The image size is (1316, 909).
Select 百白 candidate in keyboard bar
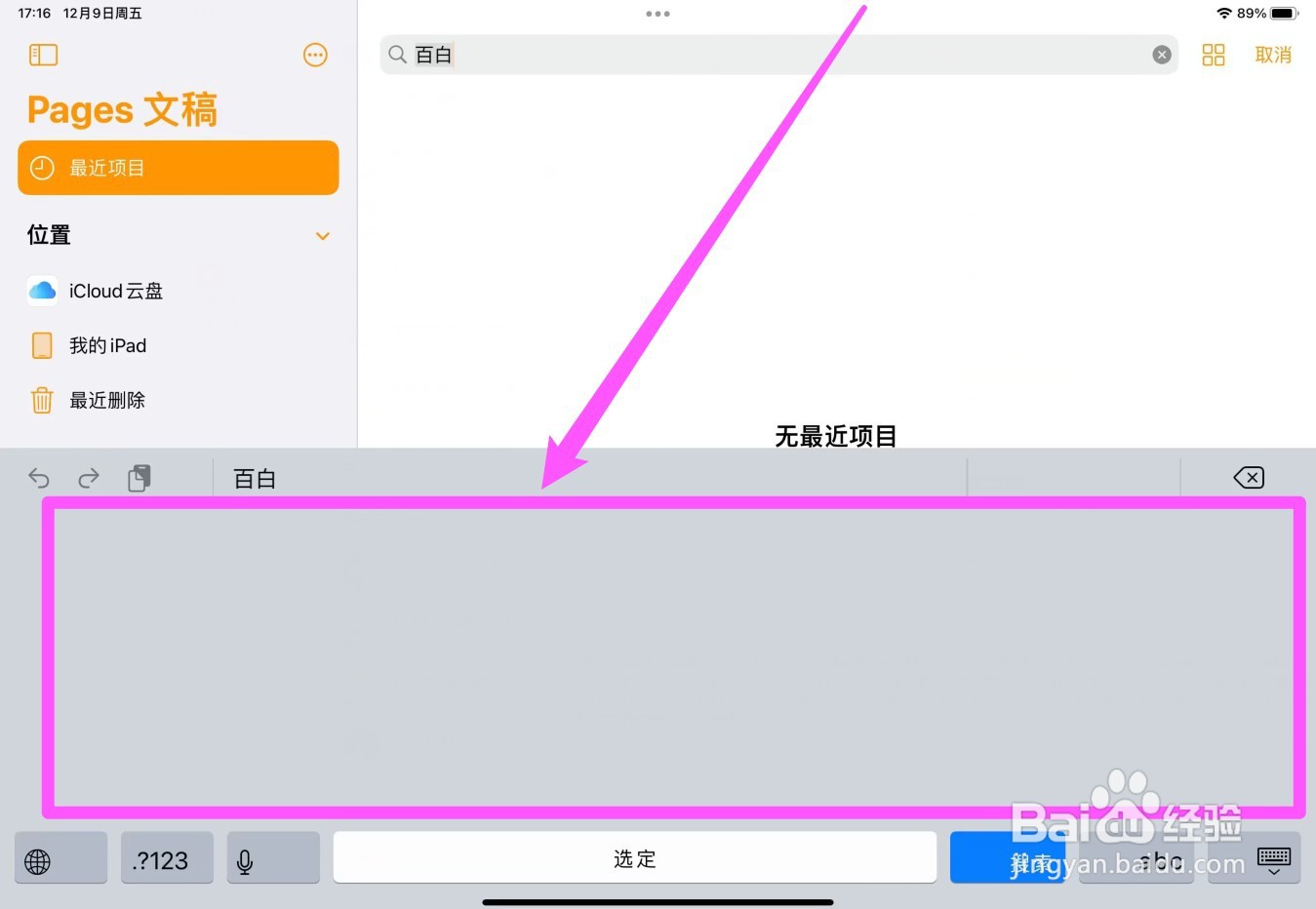point(255,479)
